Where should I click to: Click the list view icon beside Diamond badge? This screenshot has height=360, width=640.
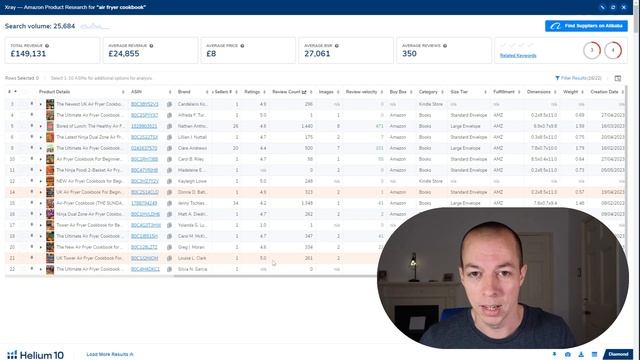pyautogui.click(x=594, y=354)
